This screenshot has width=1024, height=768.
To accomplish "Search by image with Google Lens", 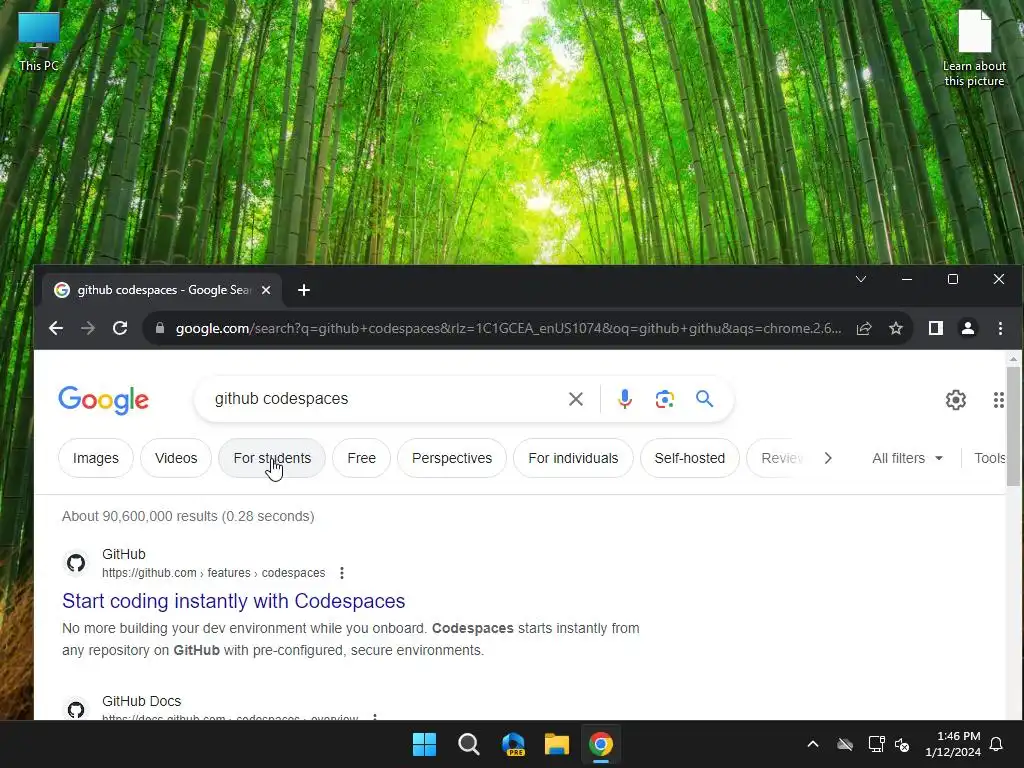I will pyautogui.click(x=664, y=399).
